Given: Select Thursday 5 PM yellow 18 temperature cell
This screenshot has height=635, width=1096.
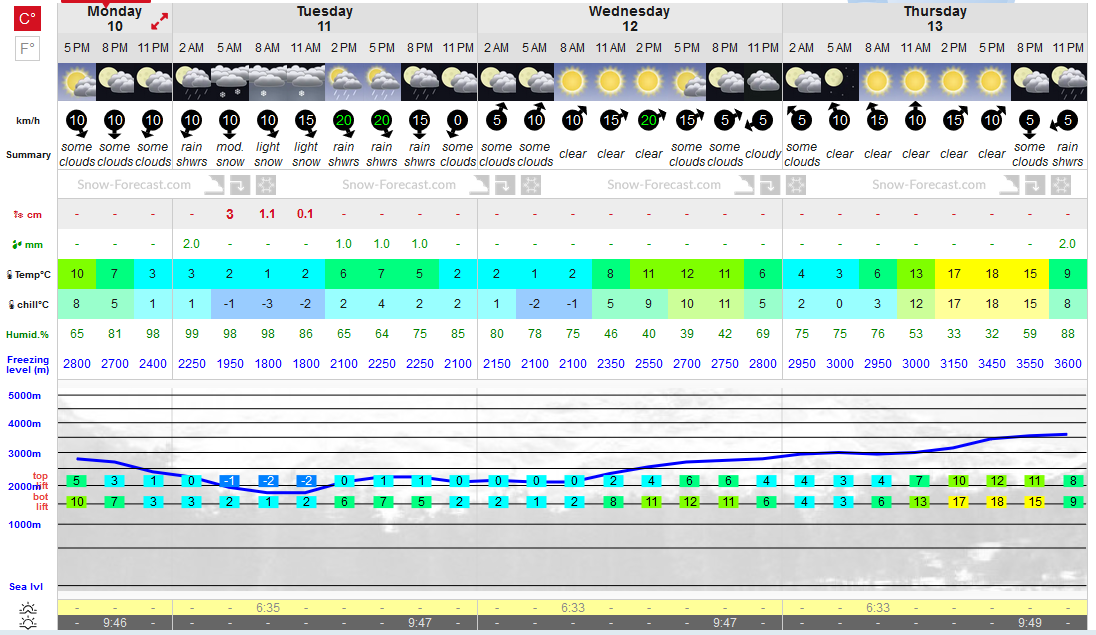Looking at the screenshot, I should point(991,274).
